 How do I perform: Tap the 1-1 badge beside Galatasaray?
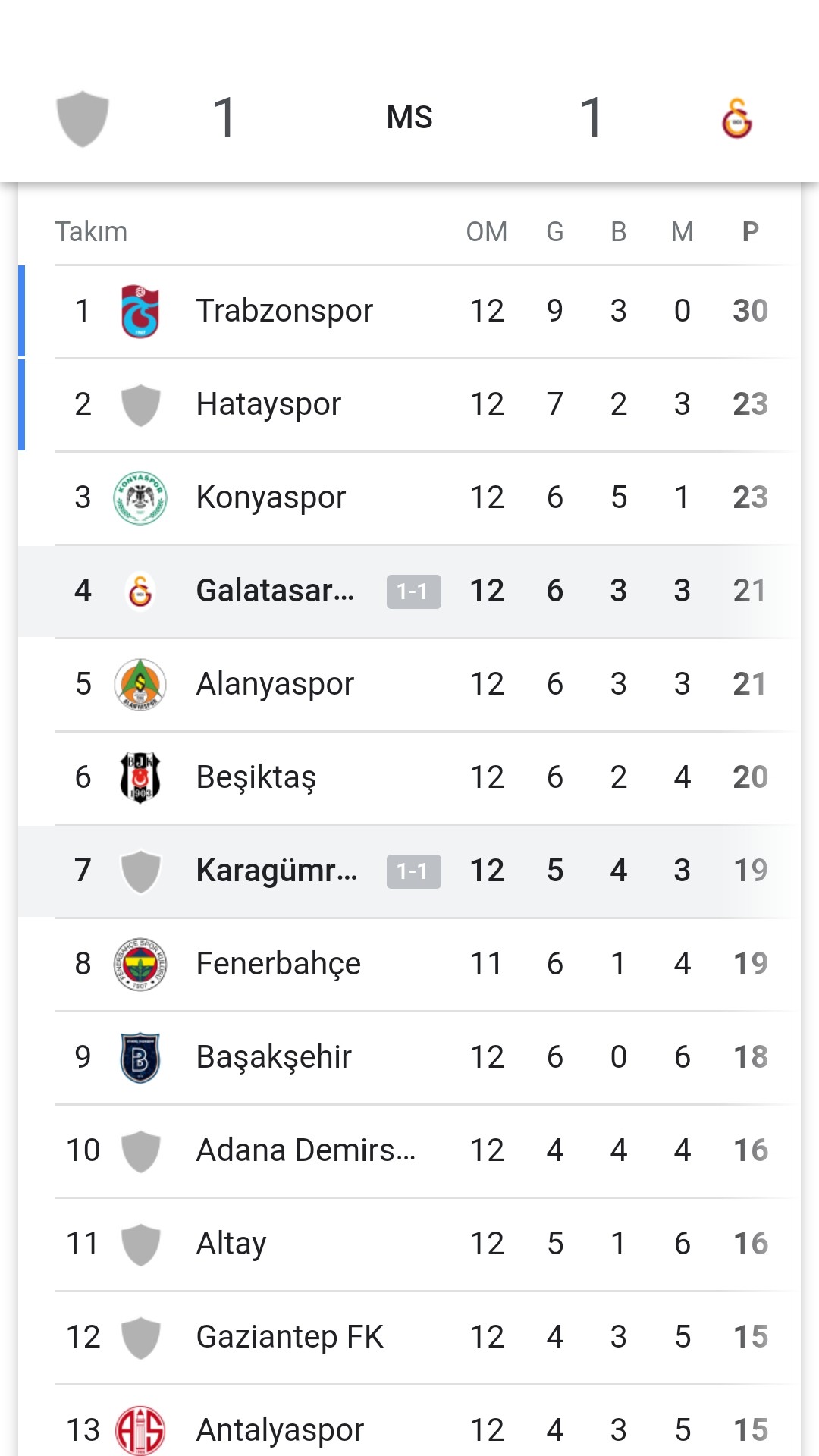tap(413, 591)
